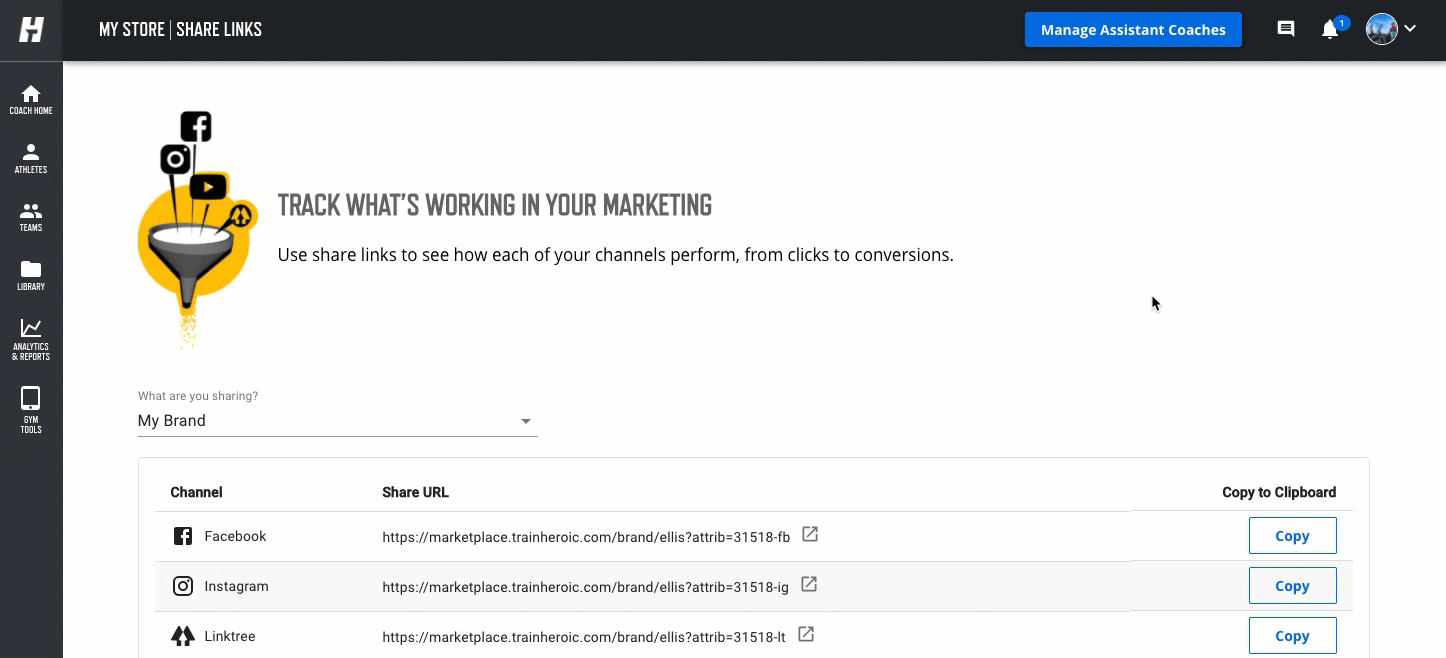This screenshot has height=658, width=1446.
Task: Open "What are you sharing?" dropdown
Action: [x=337, y=421]
